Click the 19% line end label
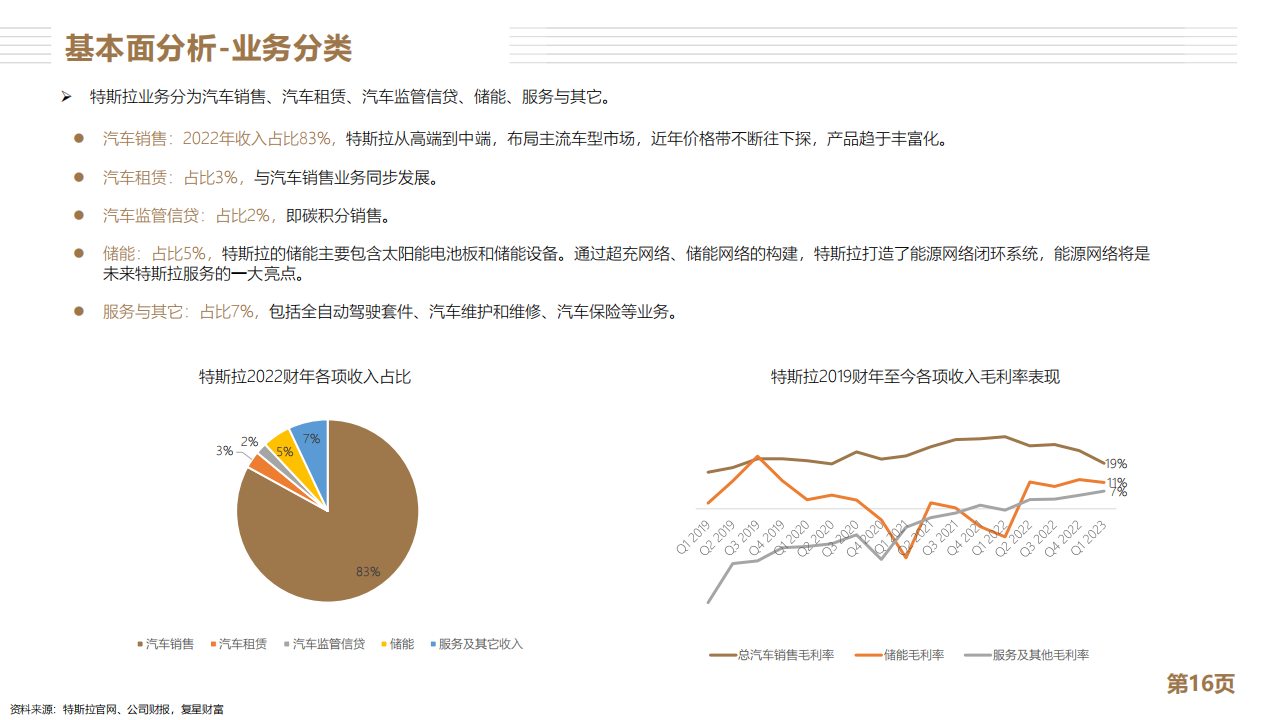Screen dimensions: 1280x720 [1116, 464]
